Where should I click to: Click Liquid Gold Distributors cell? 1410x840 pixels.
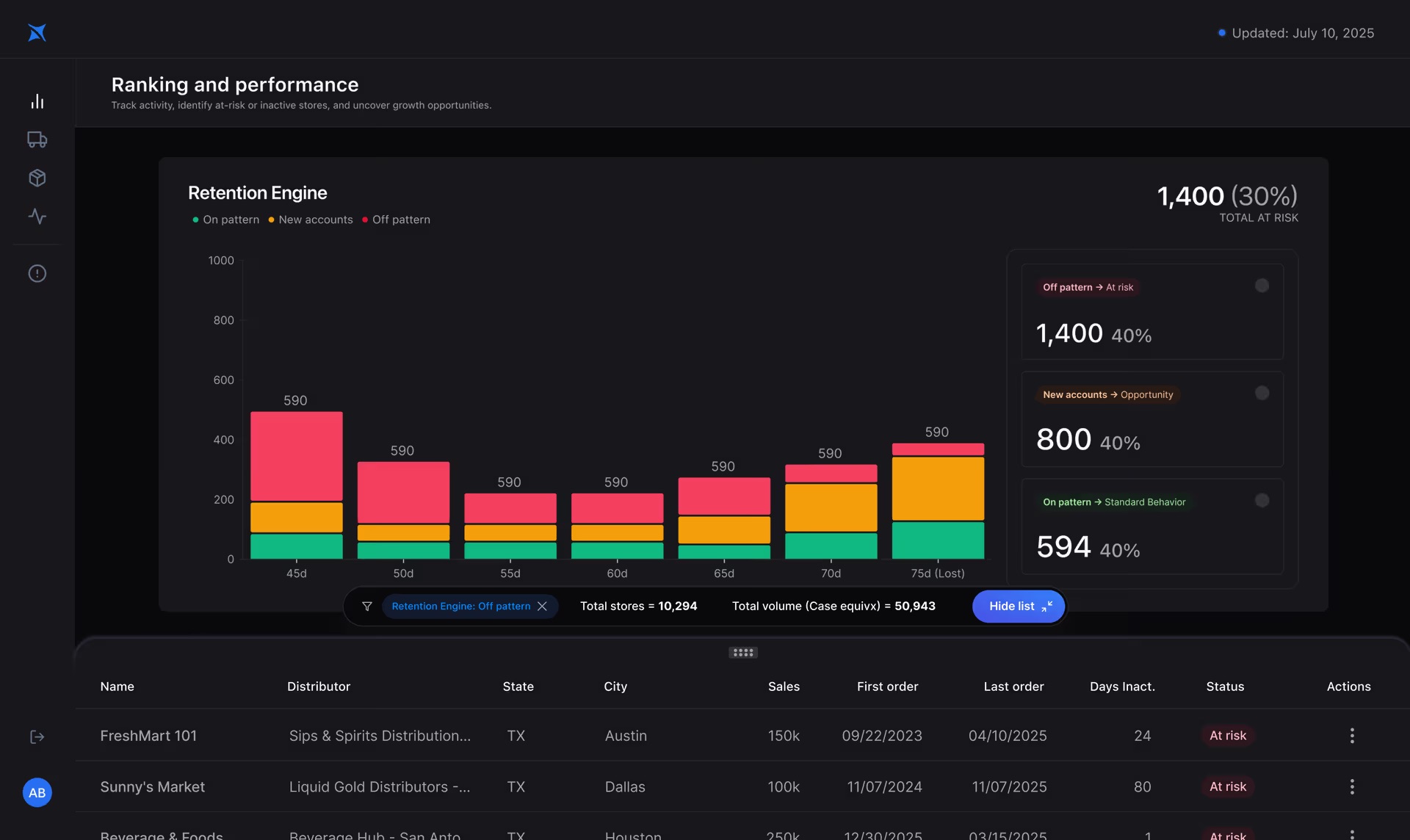click(380, 786)
